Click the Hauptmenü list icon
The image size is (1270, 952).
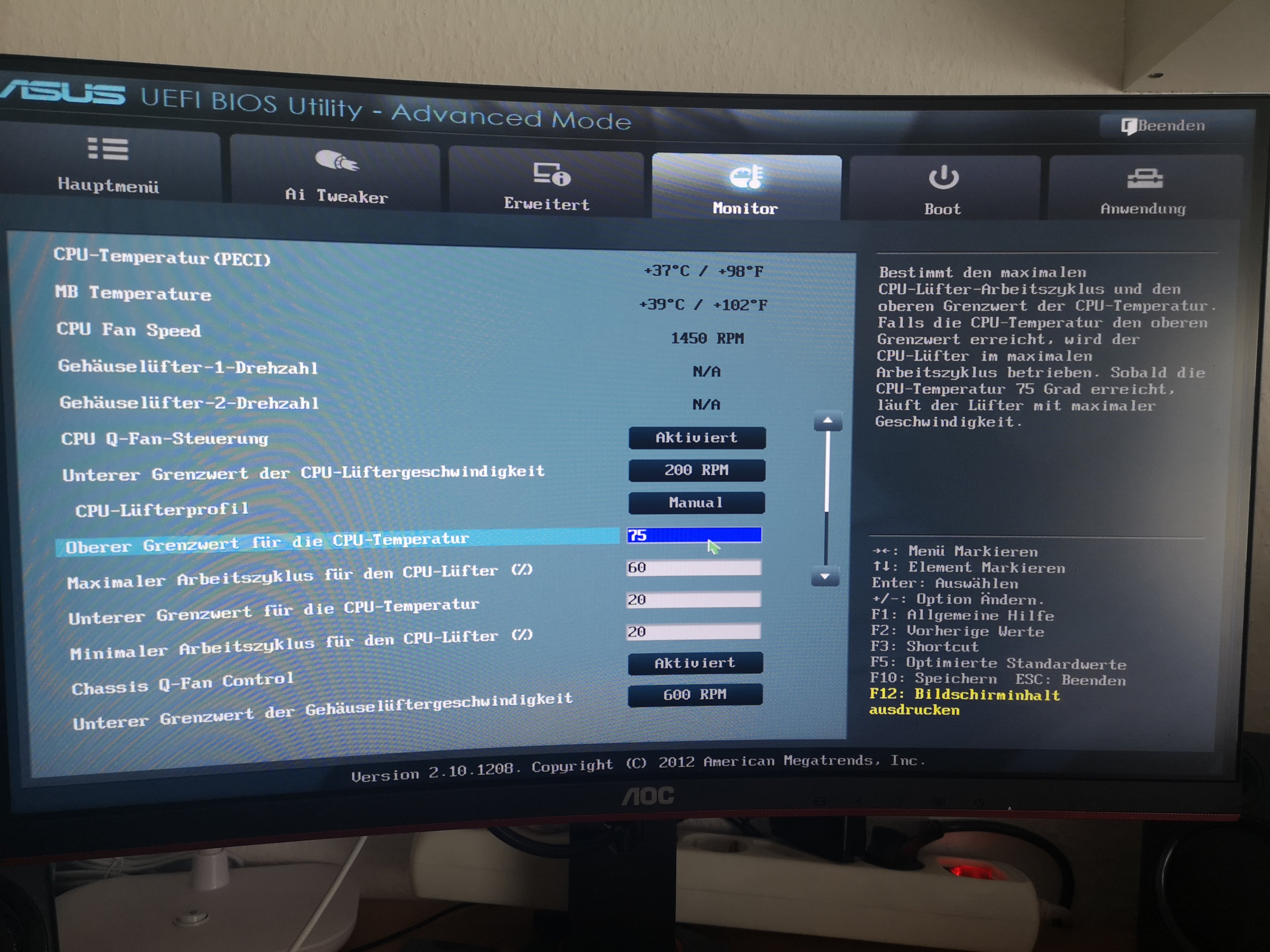click(x=107, y=149)
